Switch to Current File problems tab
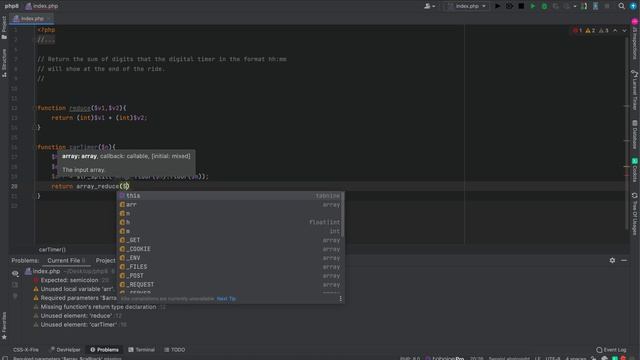640x360 pixels. pyautogui.click(x=66, y=260)
